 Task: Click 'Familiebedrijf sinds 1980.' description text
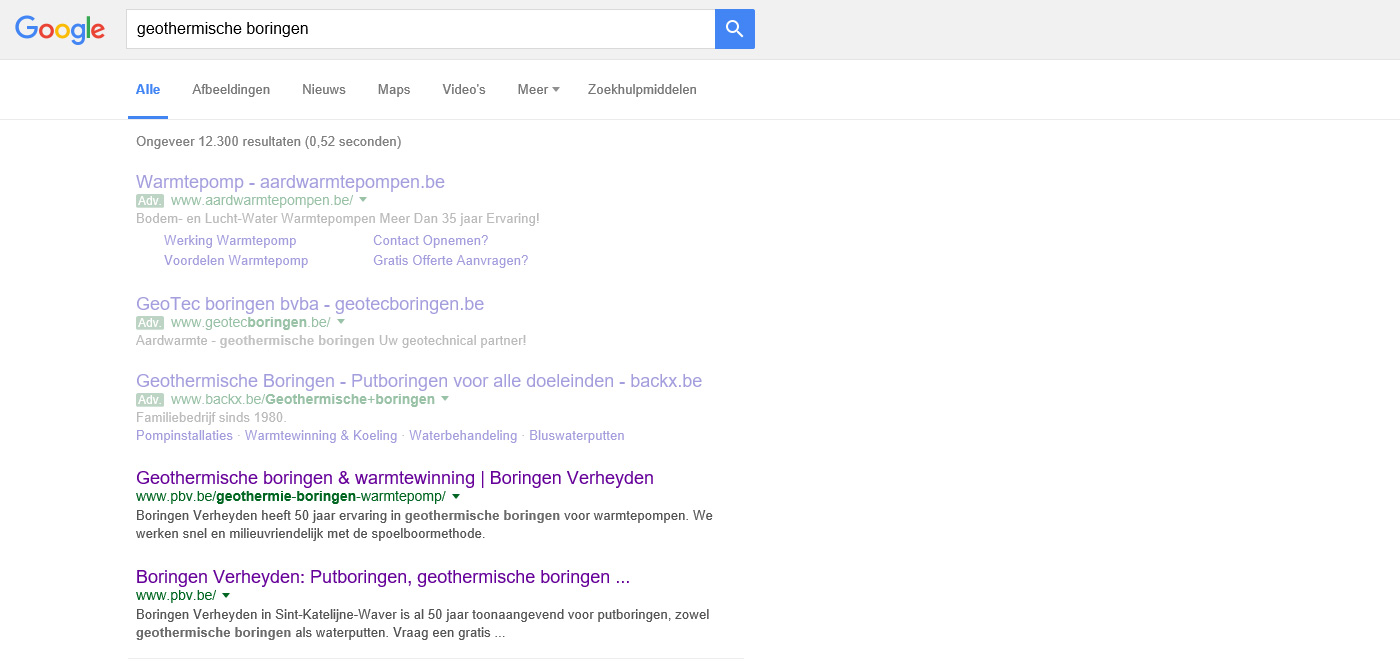[211, 418]
